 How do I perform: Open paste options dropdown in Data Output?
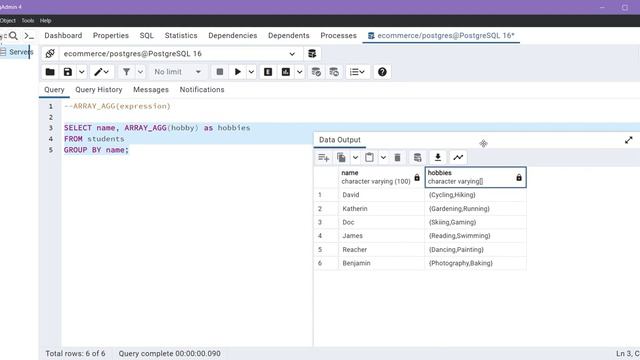[383, 158]
